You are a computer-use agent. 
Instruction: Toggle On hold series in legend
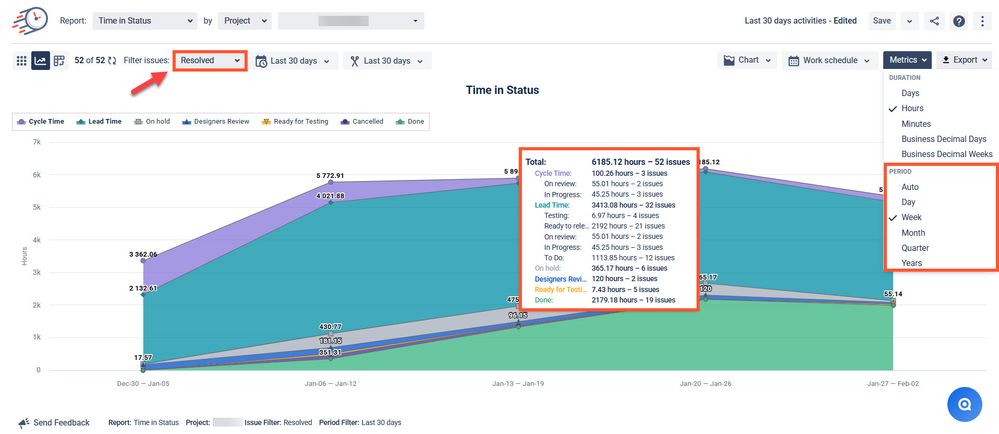[152, 121]
